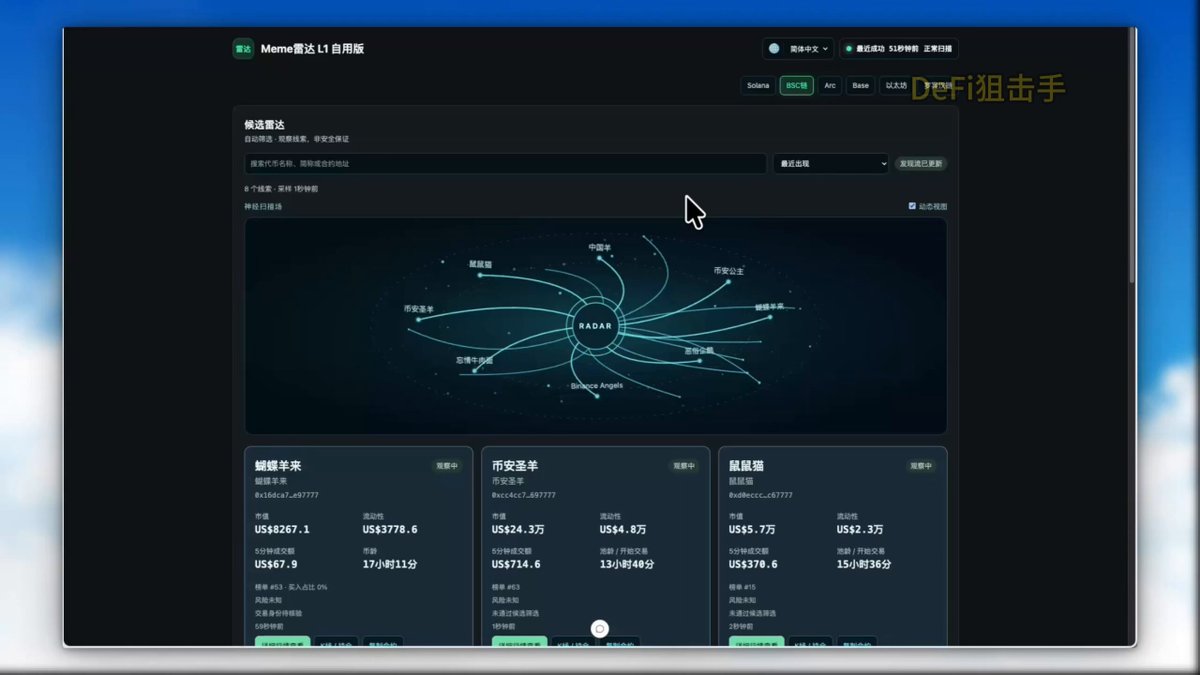1200x675 pixels.
Task: Switch to the Base chain tab
Action: 860,86
